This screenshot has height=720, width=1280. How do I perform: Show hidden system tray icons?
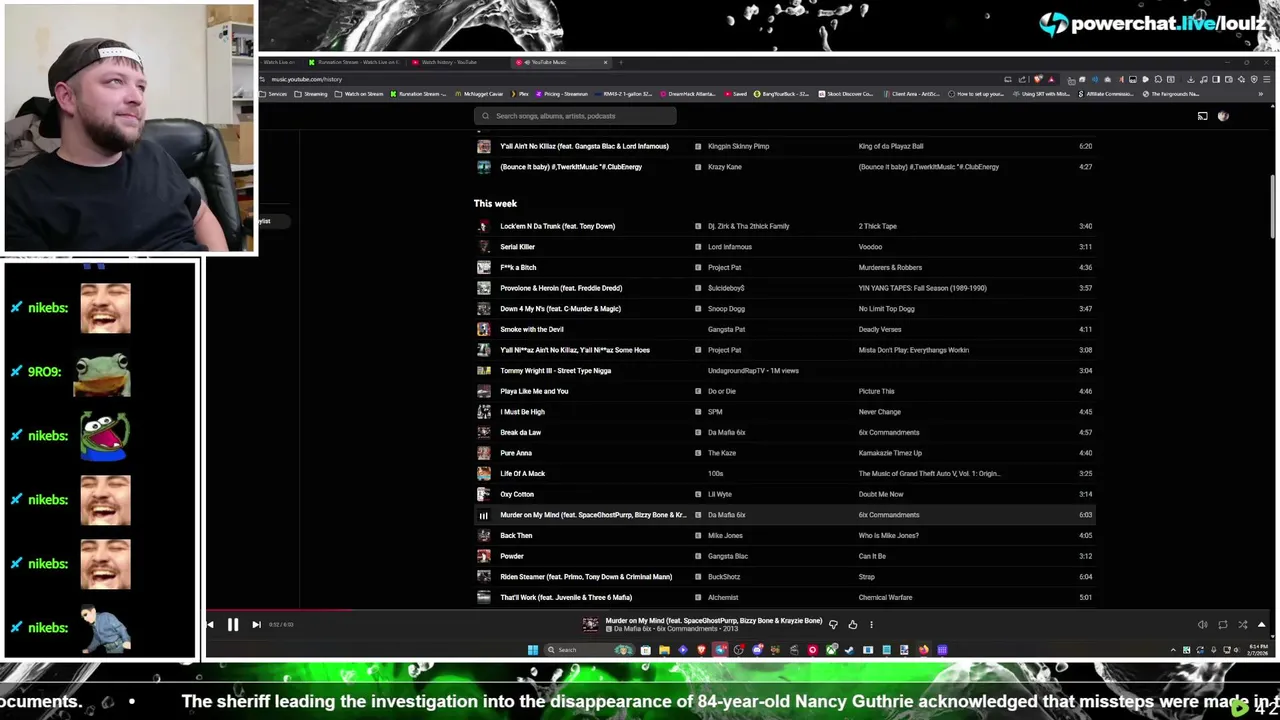1173,650
